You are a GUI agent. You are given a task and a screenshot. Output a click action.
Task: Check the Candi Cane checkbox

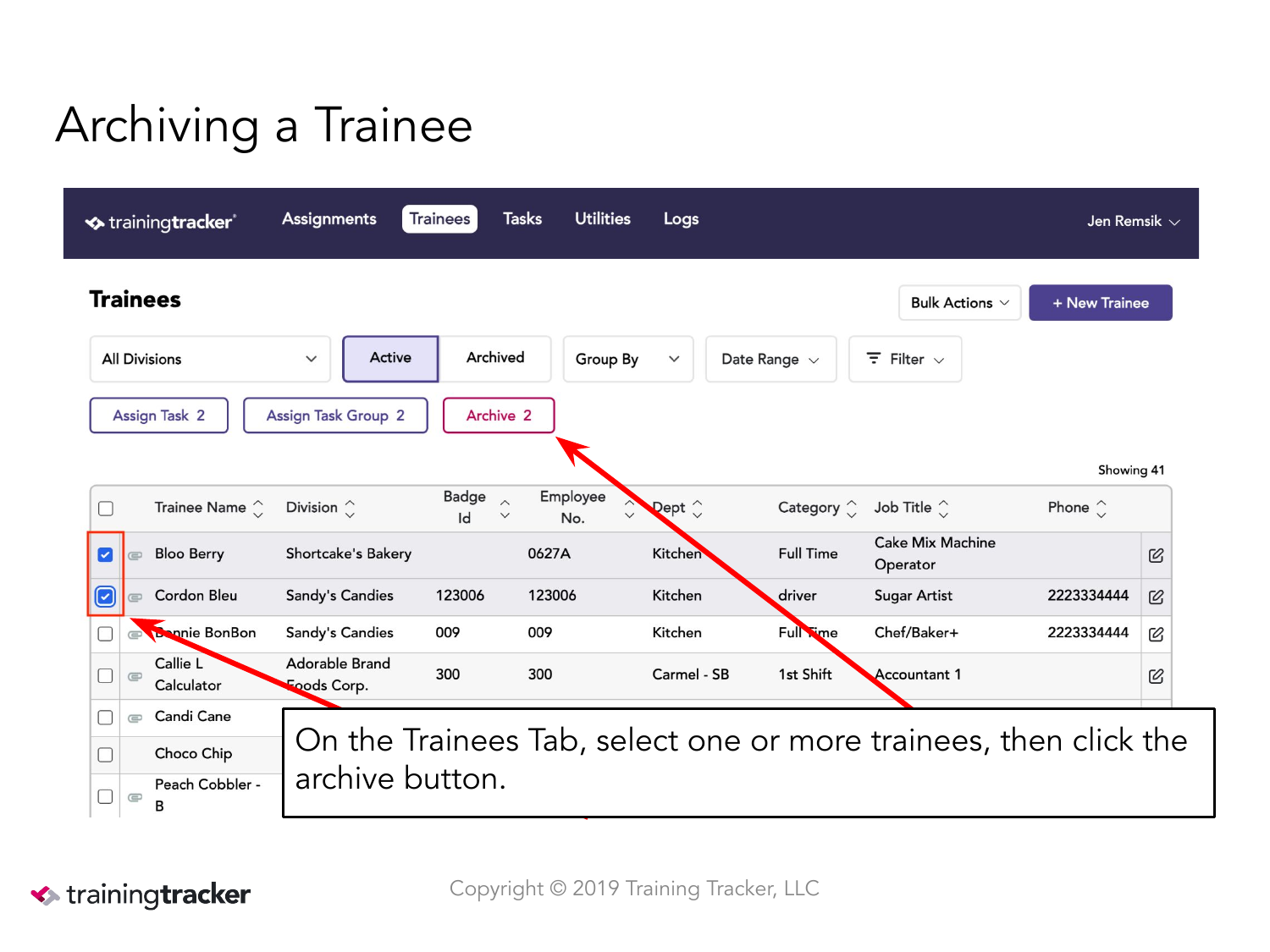click(105, 718)
